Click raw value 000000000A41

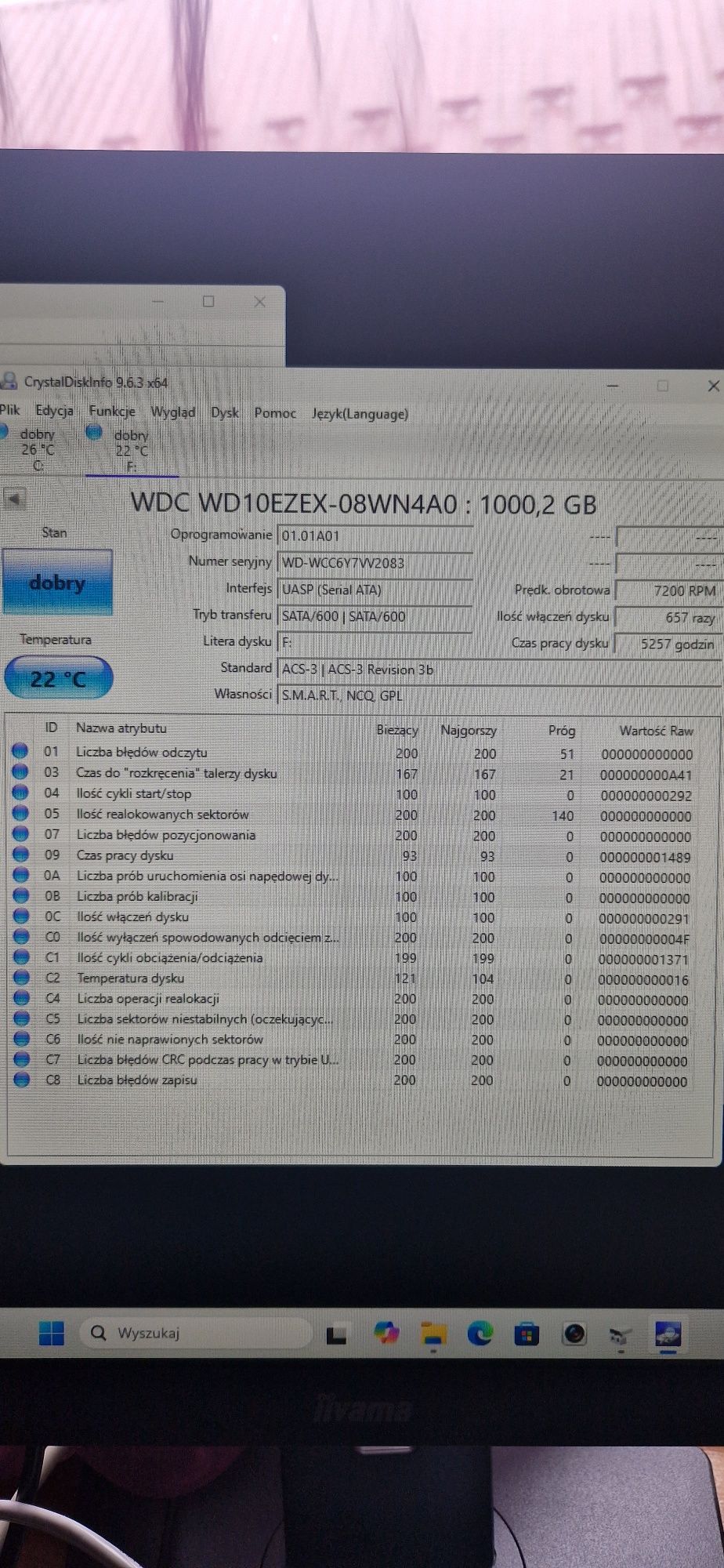point(646,775)
